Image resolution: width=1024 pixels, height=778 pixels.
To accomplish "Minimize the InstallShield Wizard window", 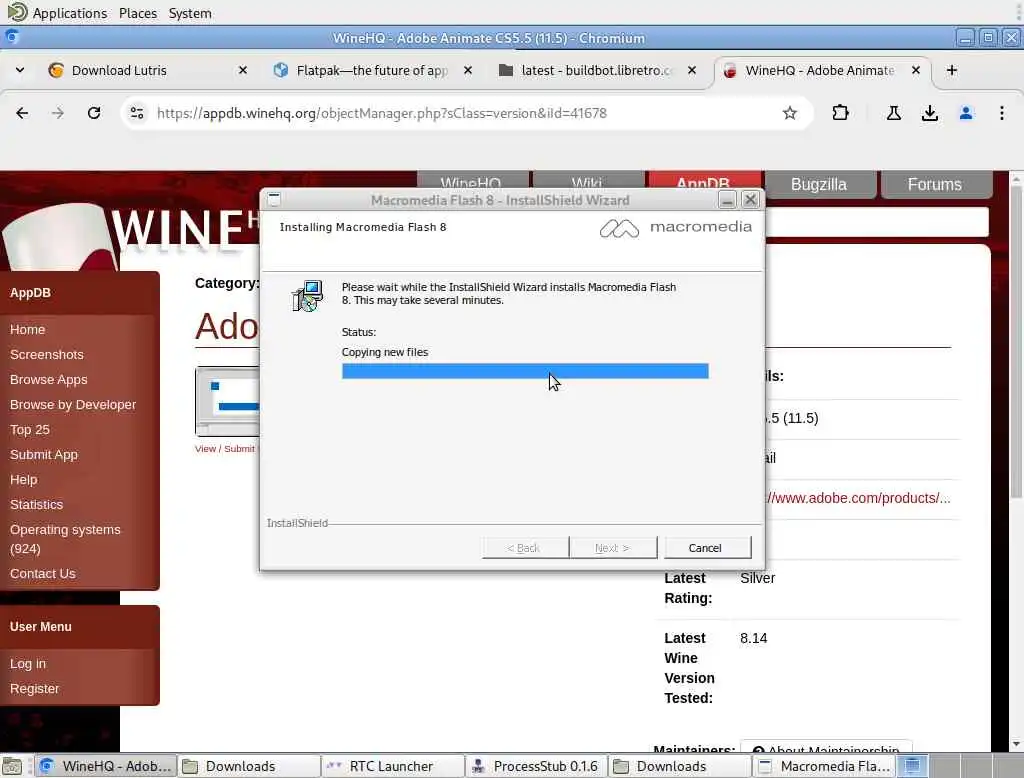I will tap(727, 199).
